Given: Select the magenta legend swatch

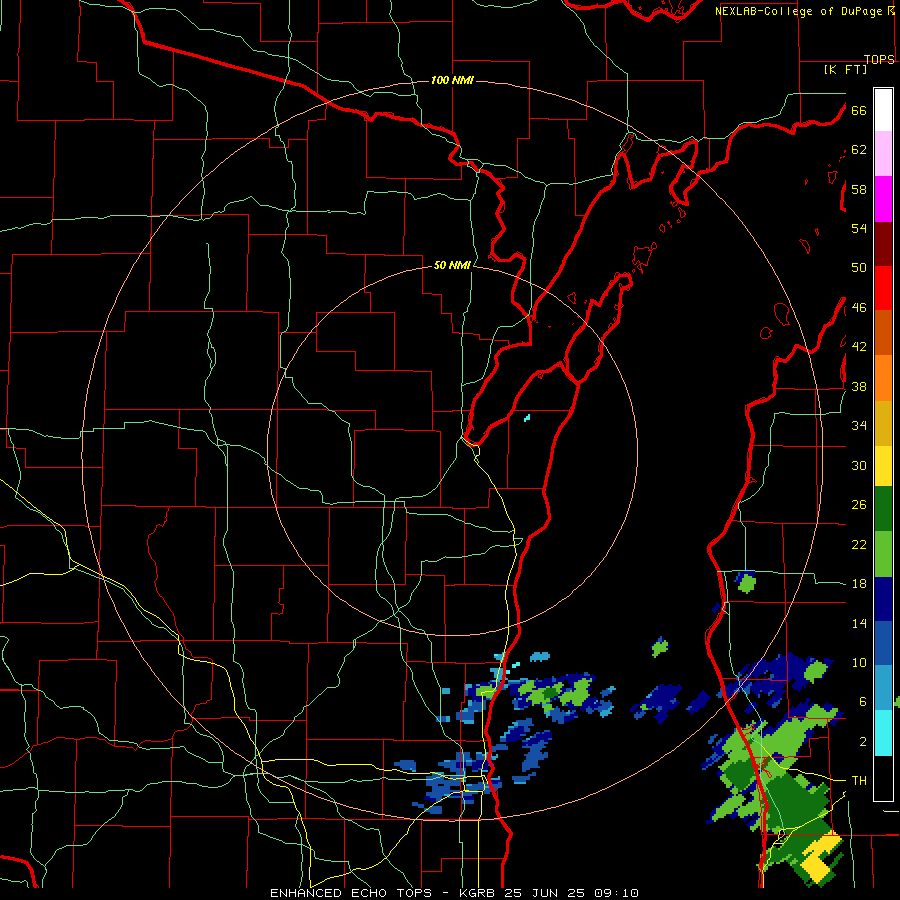Looking at the screenshot, I should pyautogui.click(x=883, y=199).
